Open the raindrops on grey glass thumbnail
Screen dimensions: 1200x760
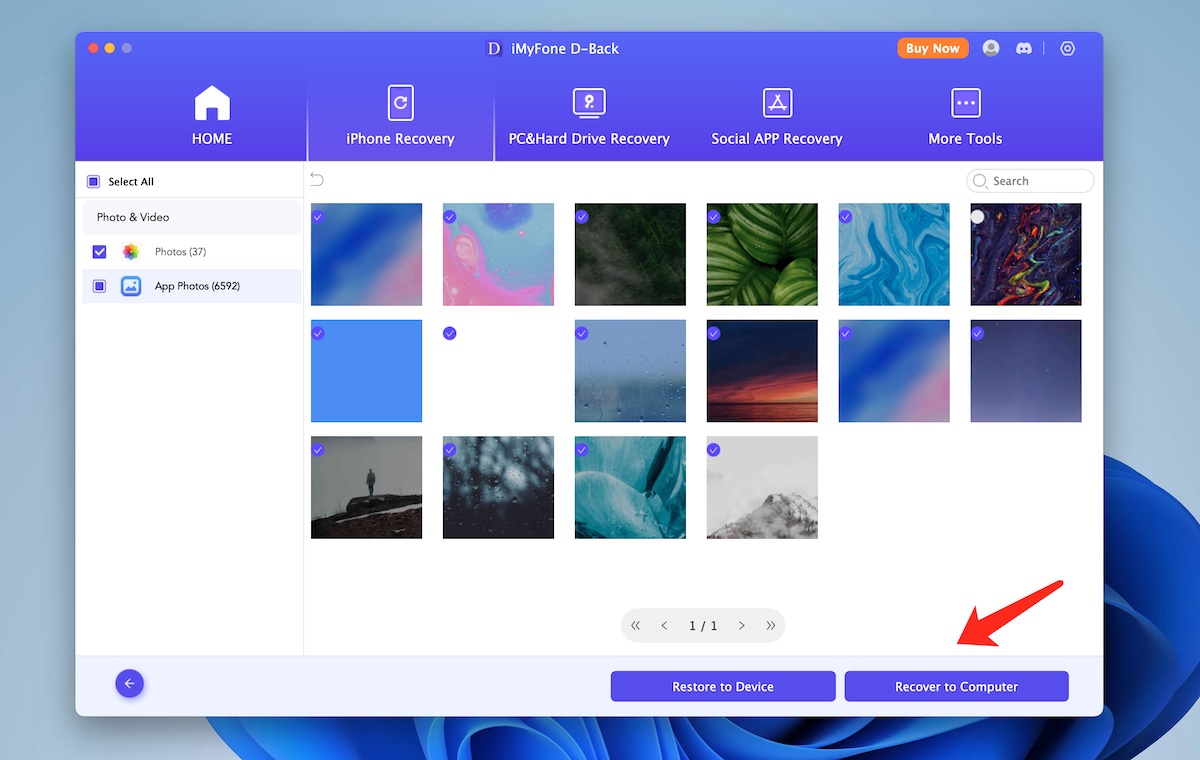(x=630, y=371)
